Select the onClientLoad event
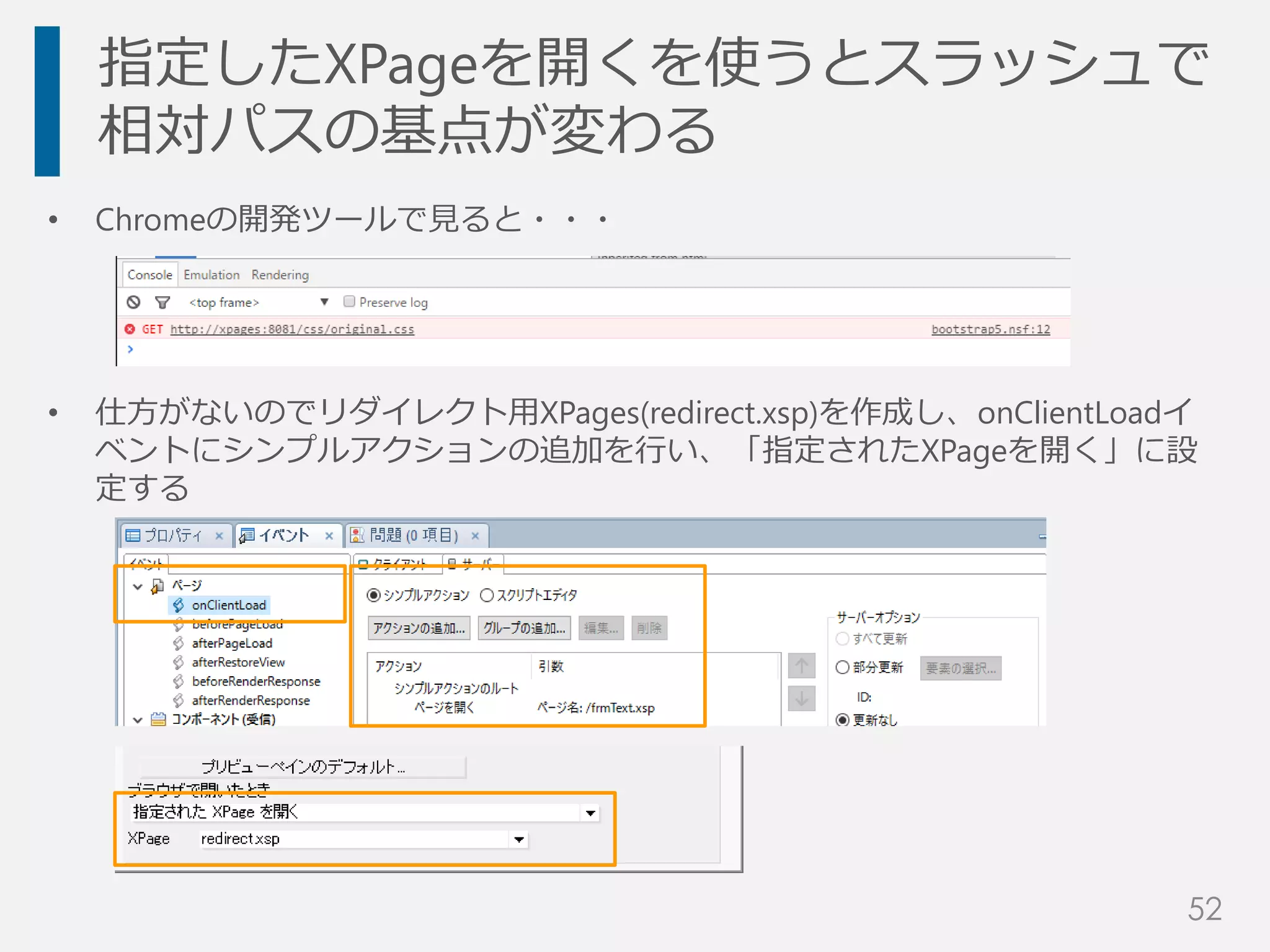The height and width of the screenshot is (952, 1270). 229,605
